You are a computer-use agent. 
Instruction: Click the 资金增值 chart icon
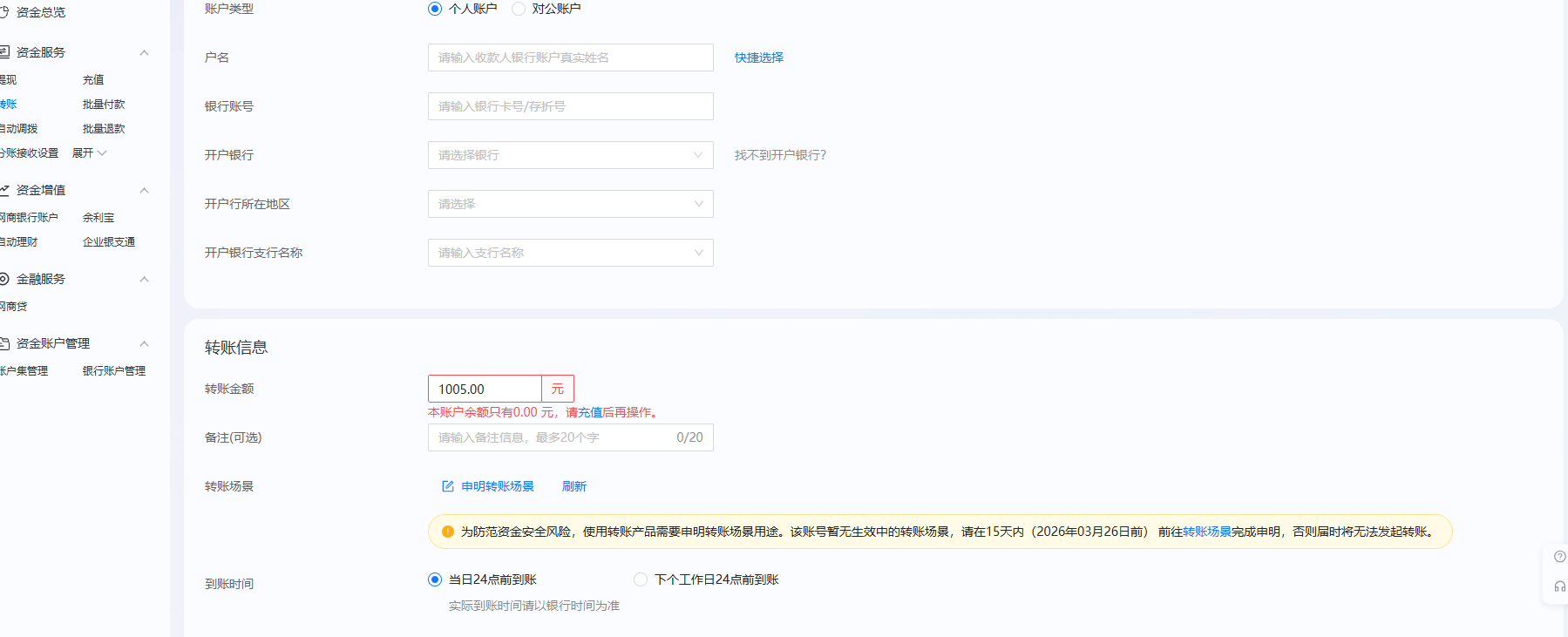click(x=3, y=190)
